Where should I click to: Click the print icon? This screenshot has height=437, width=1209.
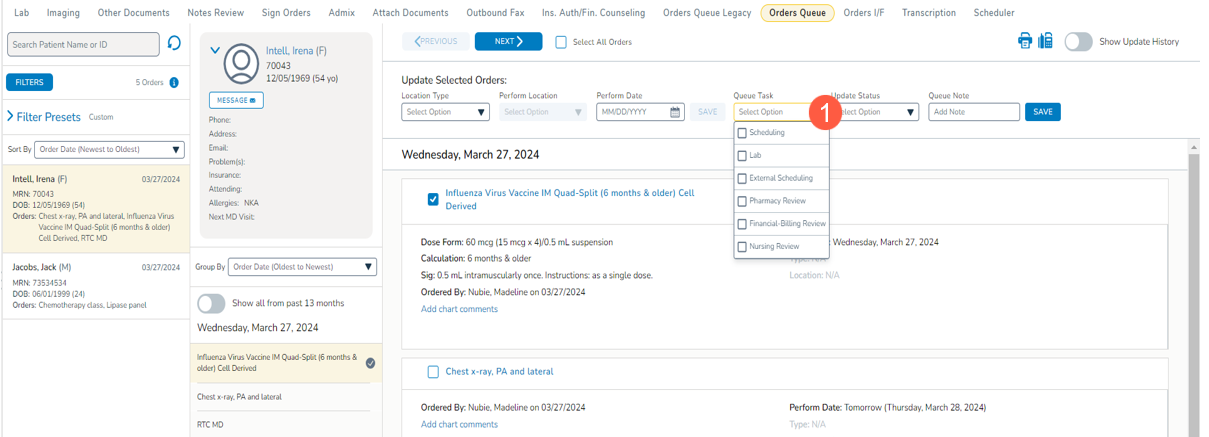(x=1024, y=41)
